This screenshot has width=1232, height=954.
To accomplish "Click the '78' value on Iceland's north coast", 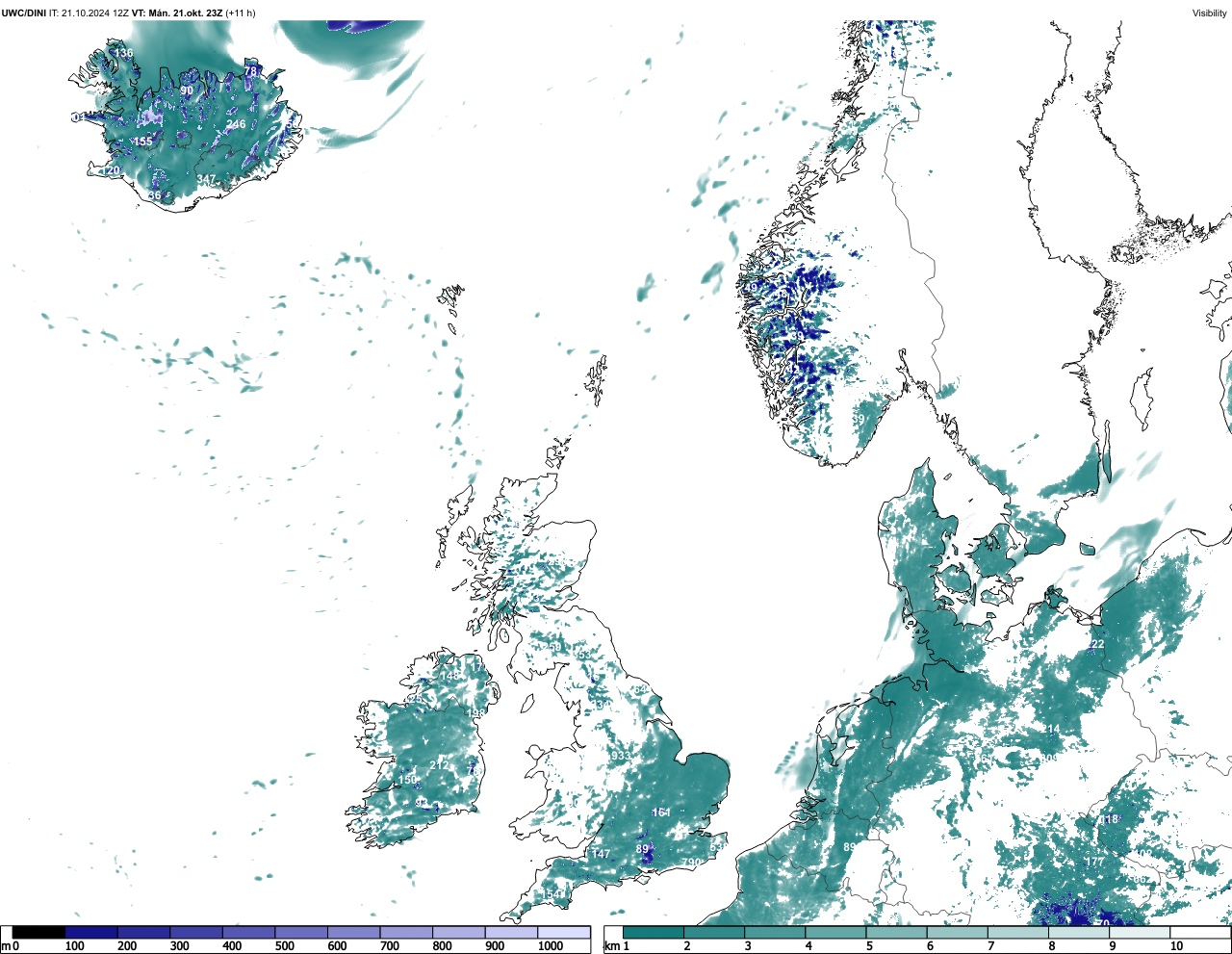I will point(250,71).
